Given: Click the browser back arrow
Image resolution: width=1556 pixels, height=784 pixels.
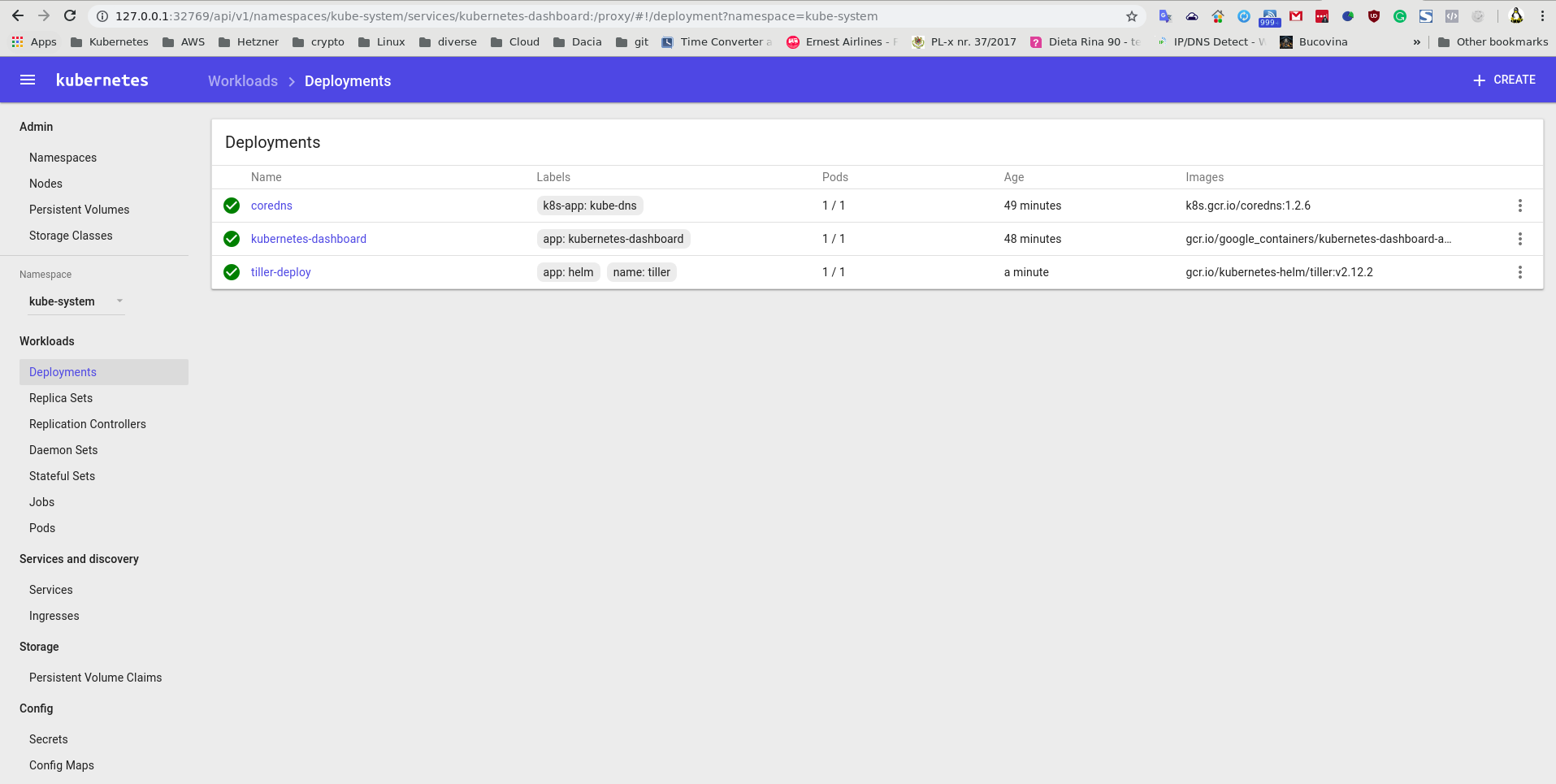Looking at the screenshot, I should (18, 15).
